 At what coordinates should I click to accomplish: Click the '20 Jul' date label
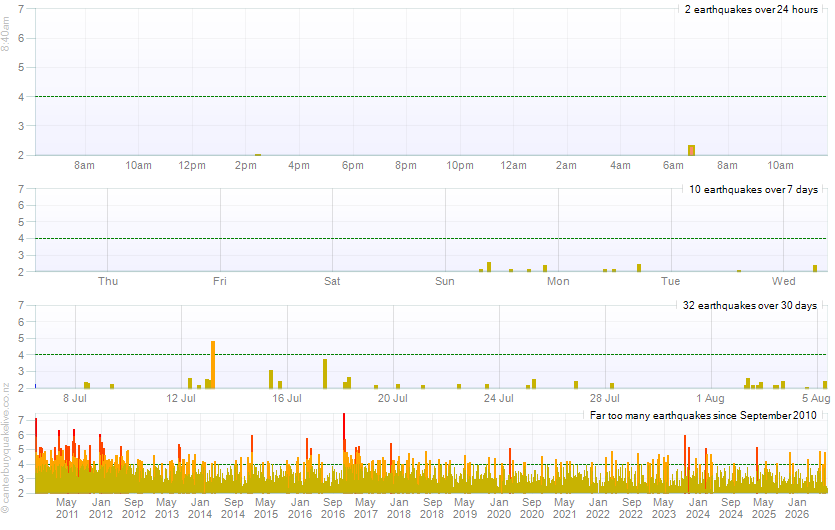coord(393,398)
